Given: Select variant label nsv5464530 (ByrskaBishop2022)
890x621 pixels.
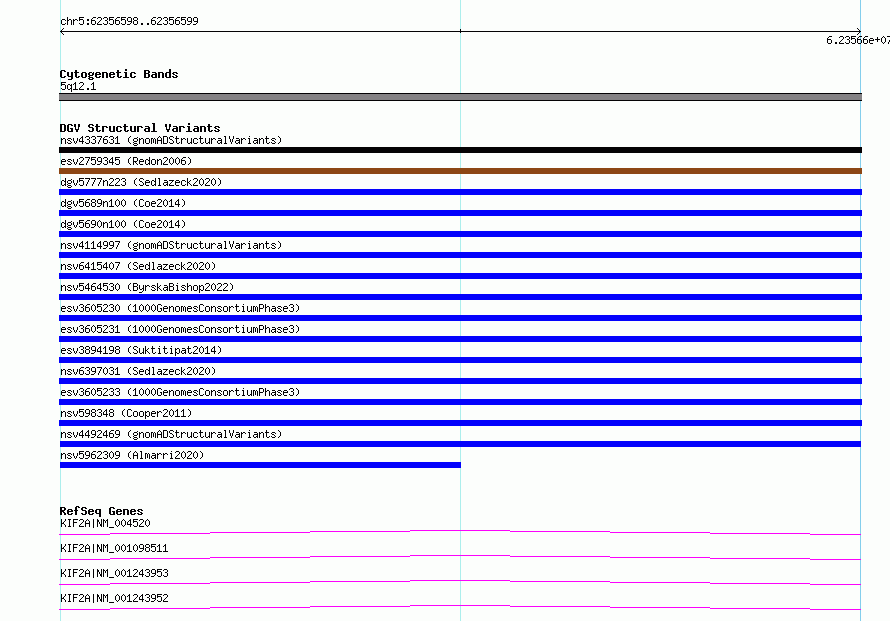Looking at the screenshot, I should tap(147, 287).
